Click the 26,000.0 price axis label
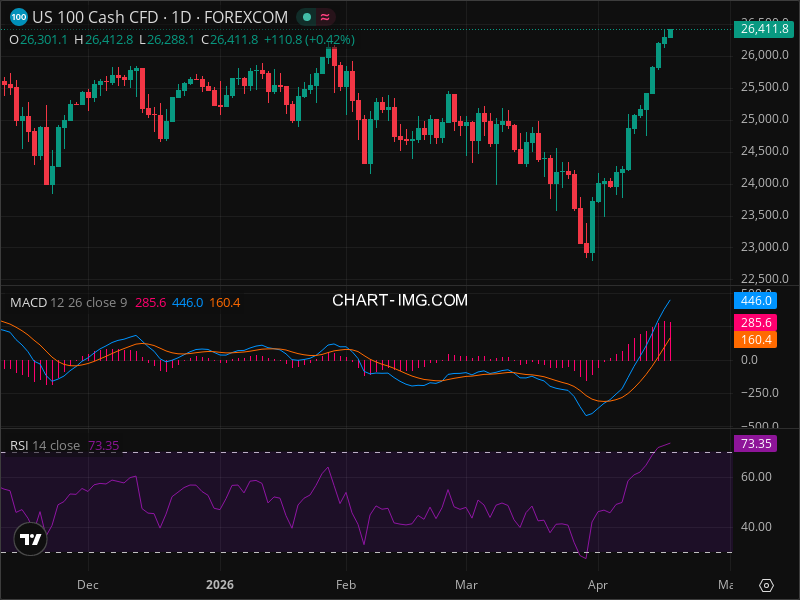 (764, 55)
